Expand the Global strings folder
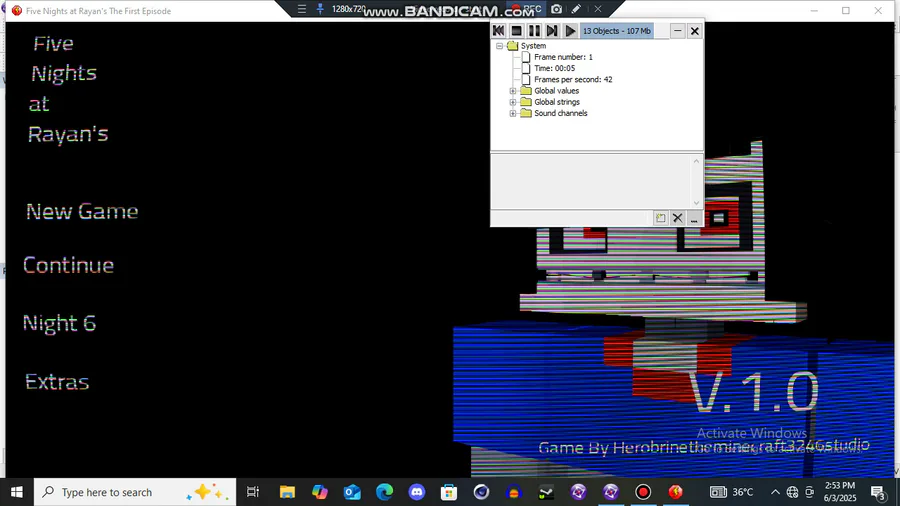 (x=513, y=102)
